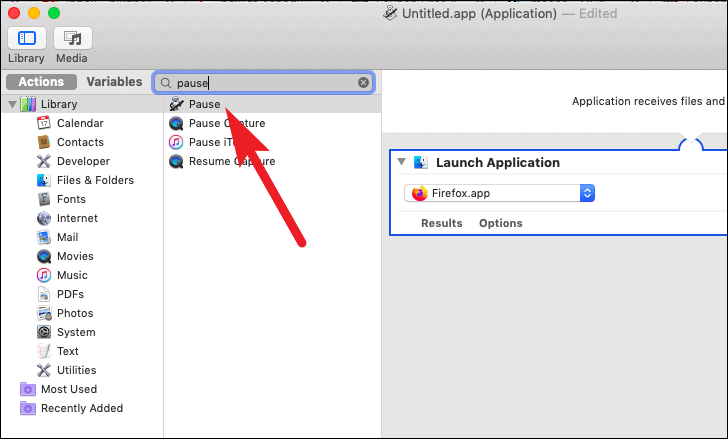The image size is (728, 439).
Task: Select Internet label in library
Action: (x=77, y=218)
